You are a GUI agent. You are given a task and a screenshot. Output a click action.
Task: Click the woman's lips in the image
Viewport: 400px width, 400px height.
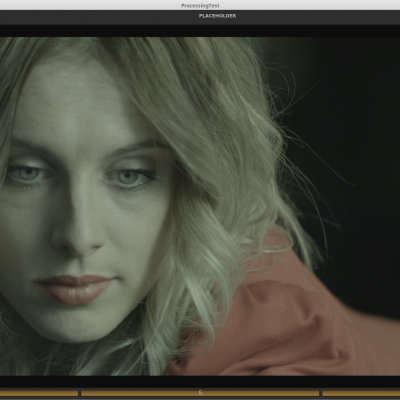pos(76,289)
